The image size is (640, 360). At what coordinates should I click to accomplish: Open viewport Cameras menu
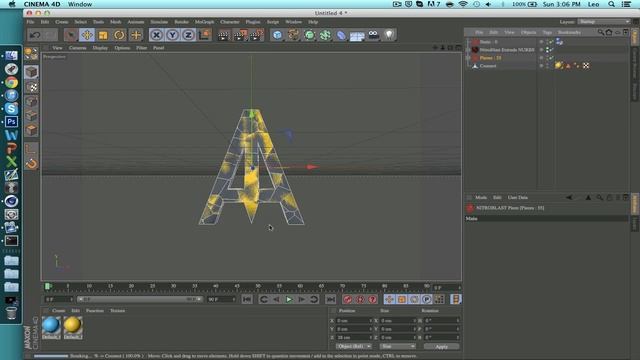77,48
